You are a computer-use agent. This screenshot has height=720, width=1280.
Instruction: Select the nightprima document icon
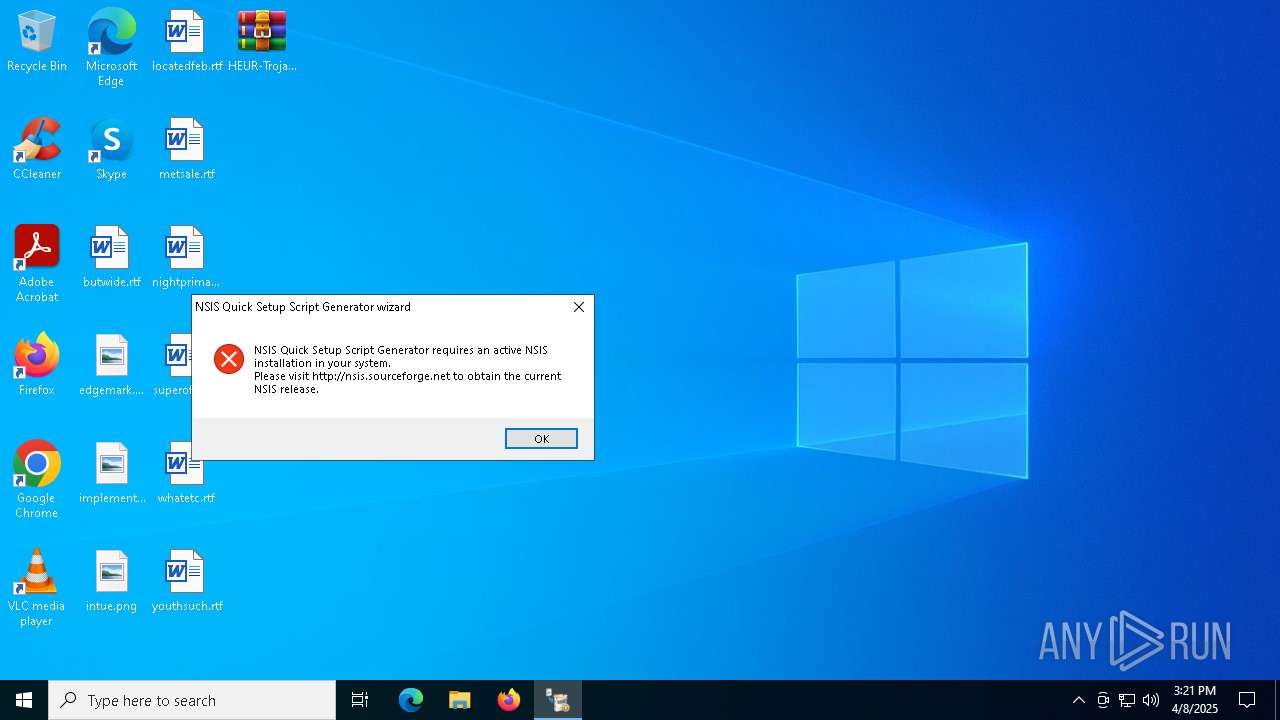[x=186, y=257]
